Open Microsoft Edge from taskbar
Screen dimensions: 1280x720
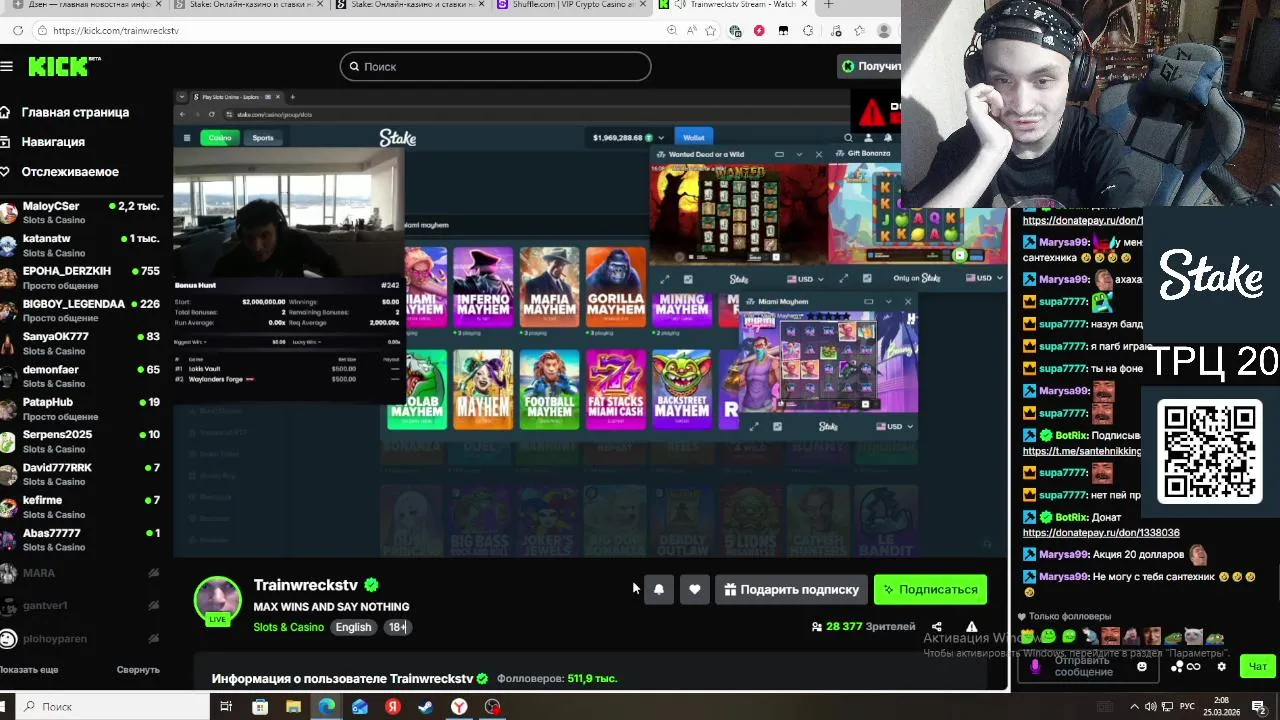(326, 707)
